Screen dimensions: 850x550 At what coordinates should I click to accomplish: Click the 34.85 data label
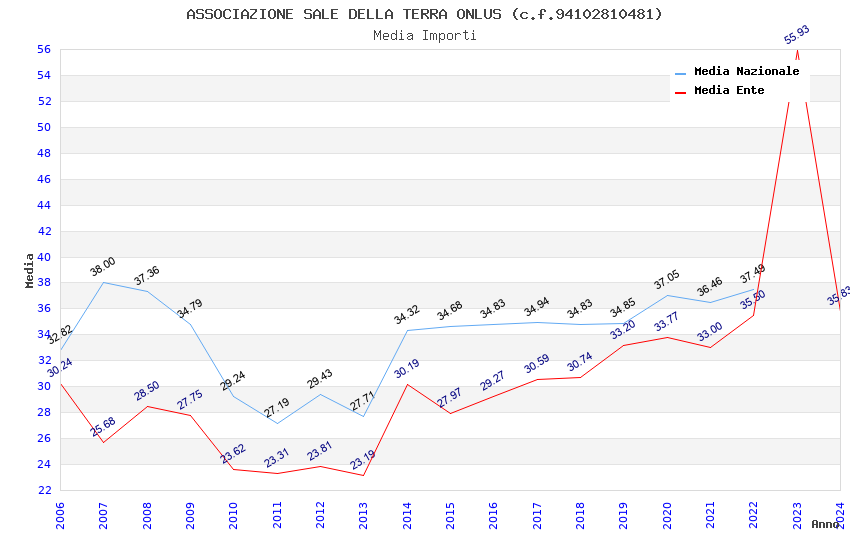(623, 308)
